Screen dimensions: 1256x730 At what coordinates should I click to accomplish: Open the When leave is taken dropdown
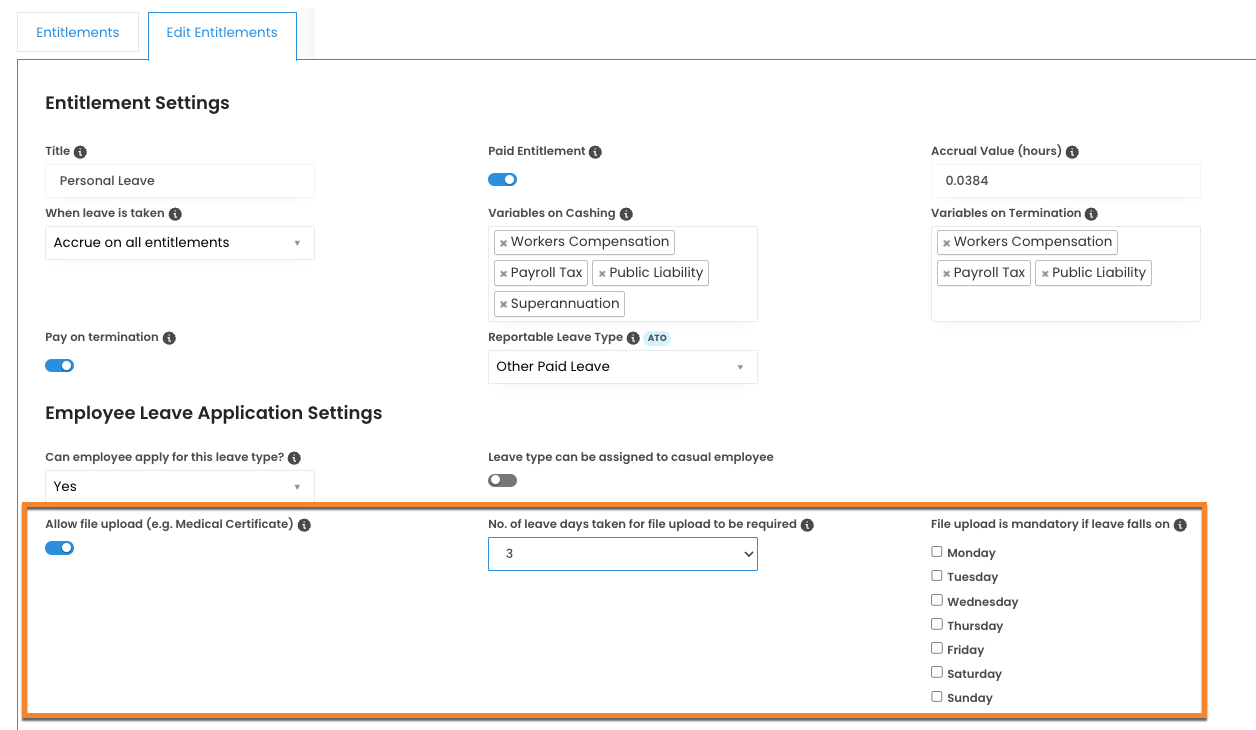[180, 243]
